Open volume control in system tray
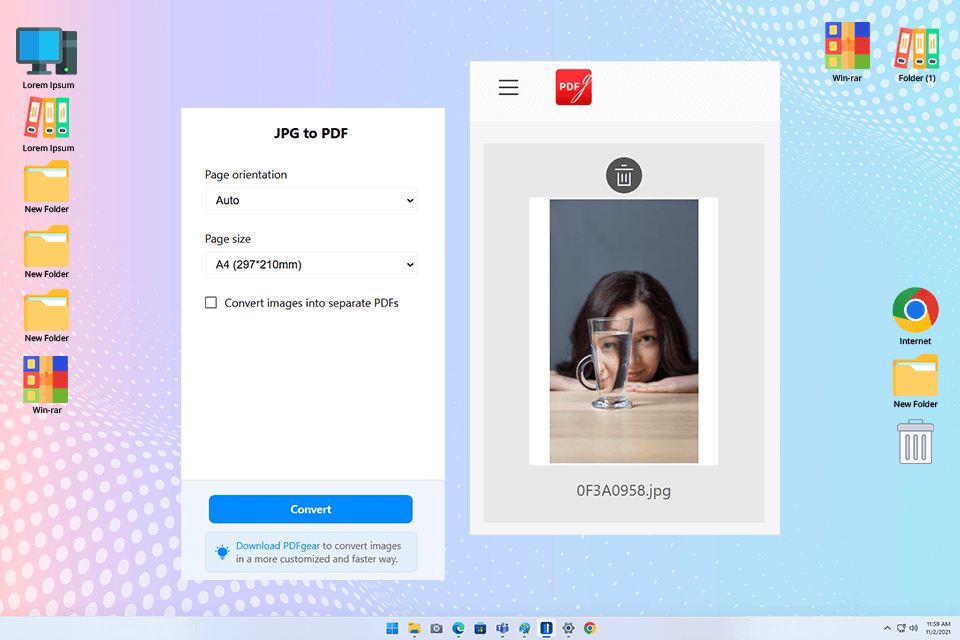 (913, 628)
